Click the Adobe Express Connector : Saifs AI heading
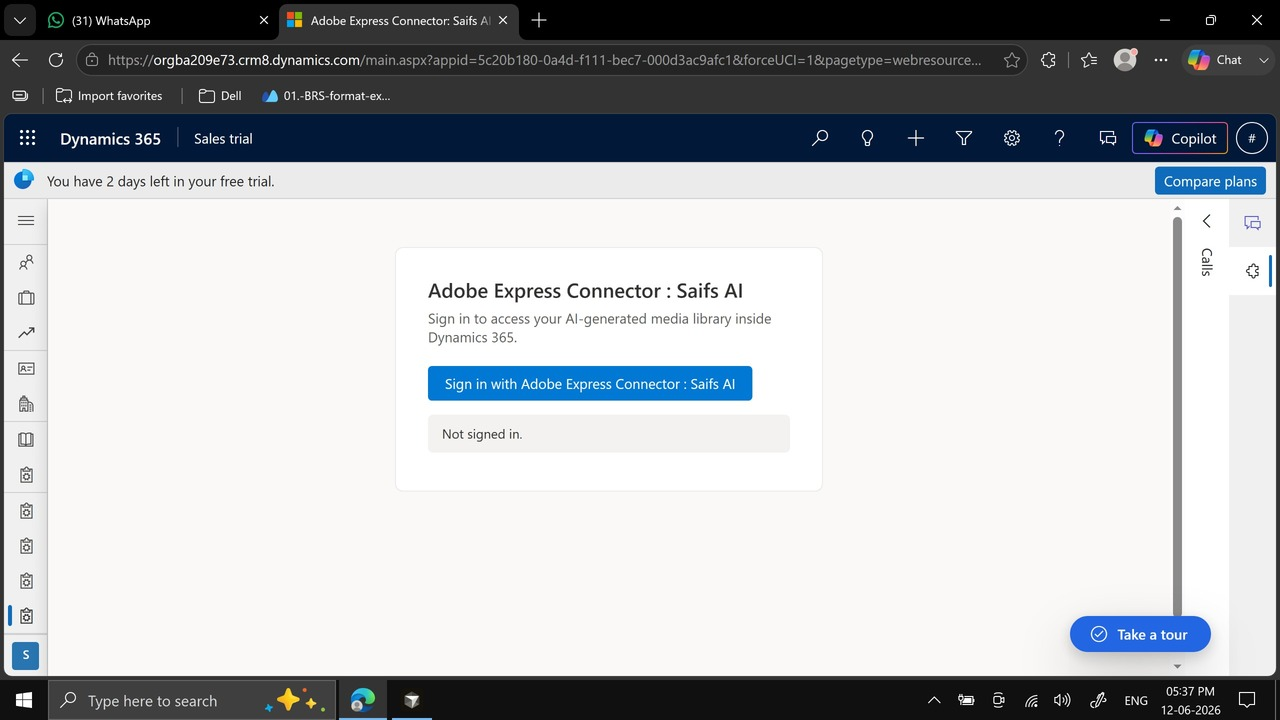This screenshot has width=1280, height=720. pyautogui.click(x=585, y=291)
